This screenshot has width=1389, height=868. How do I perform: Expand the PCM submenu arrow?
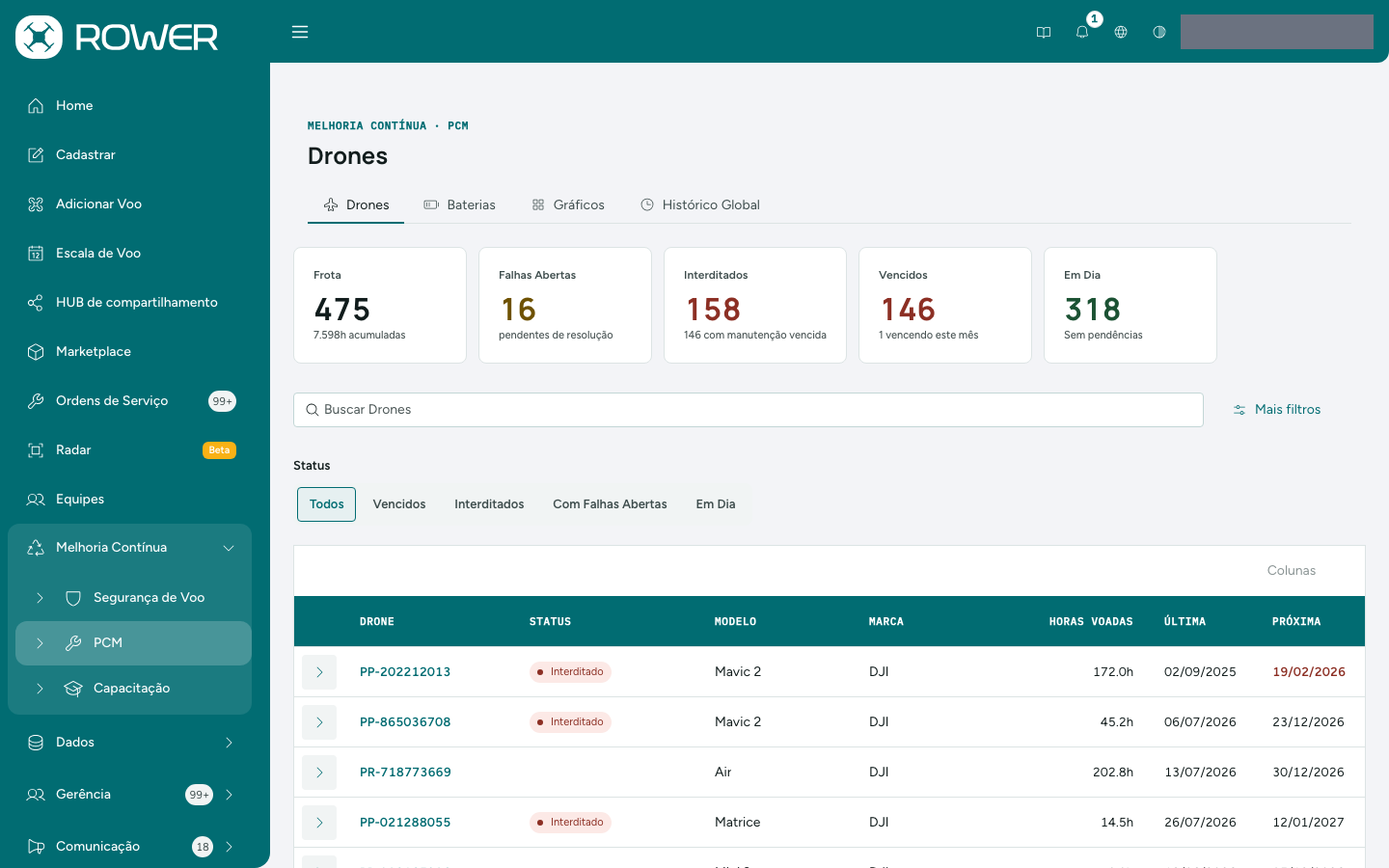pos(40,643)
